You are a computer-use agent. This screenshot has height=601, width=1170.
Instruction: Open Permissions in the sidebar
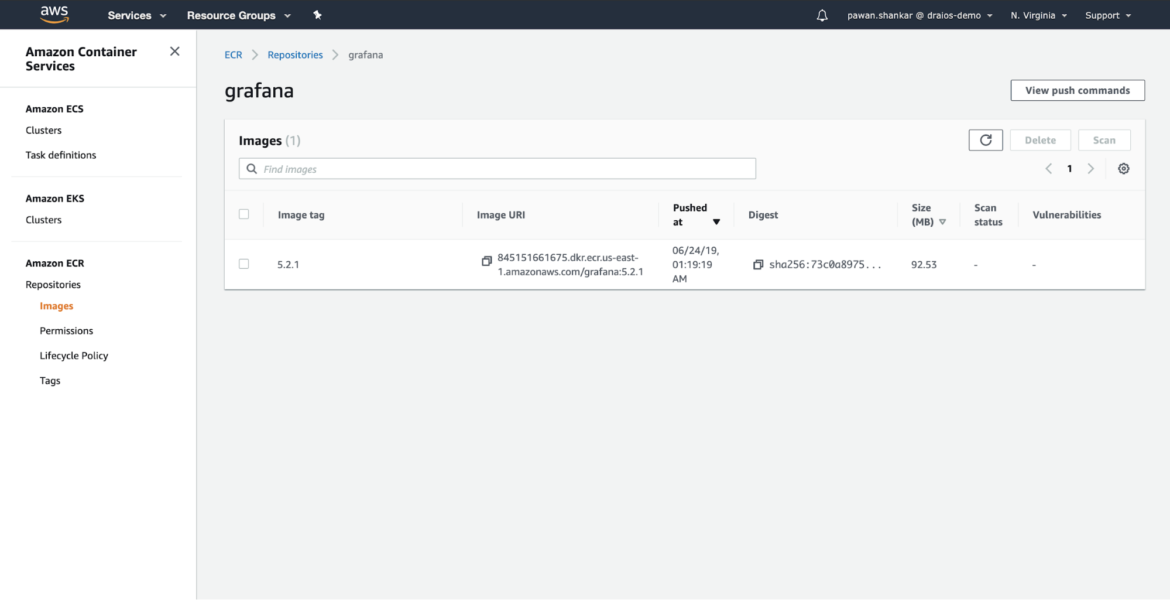(66, 331)
